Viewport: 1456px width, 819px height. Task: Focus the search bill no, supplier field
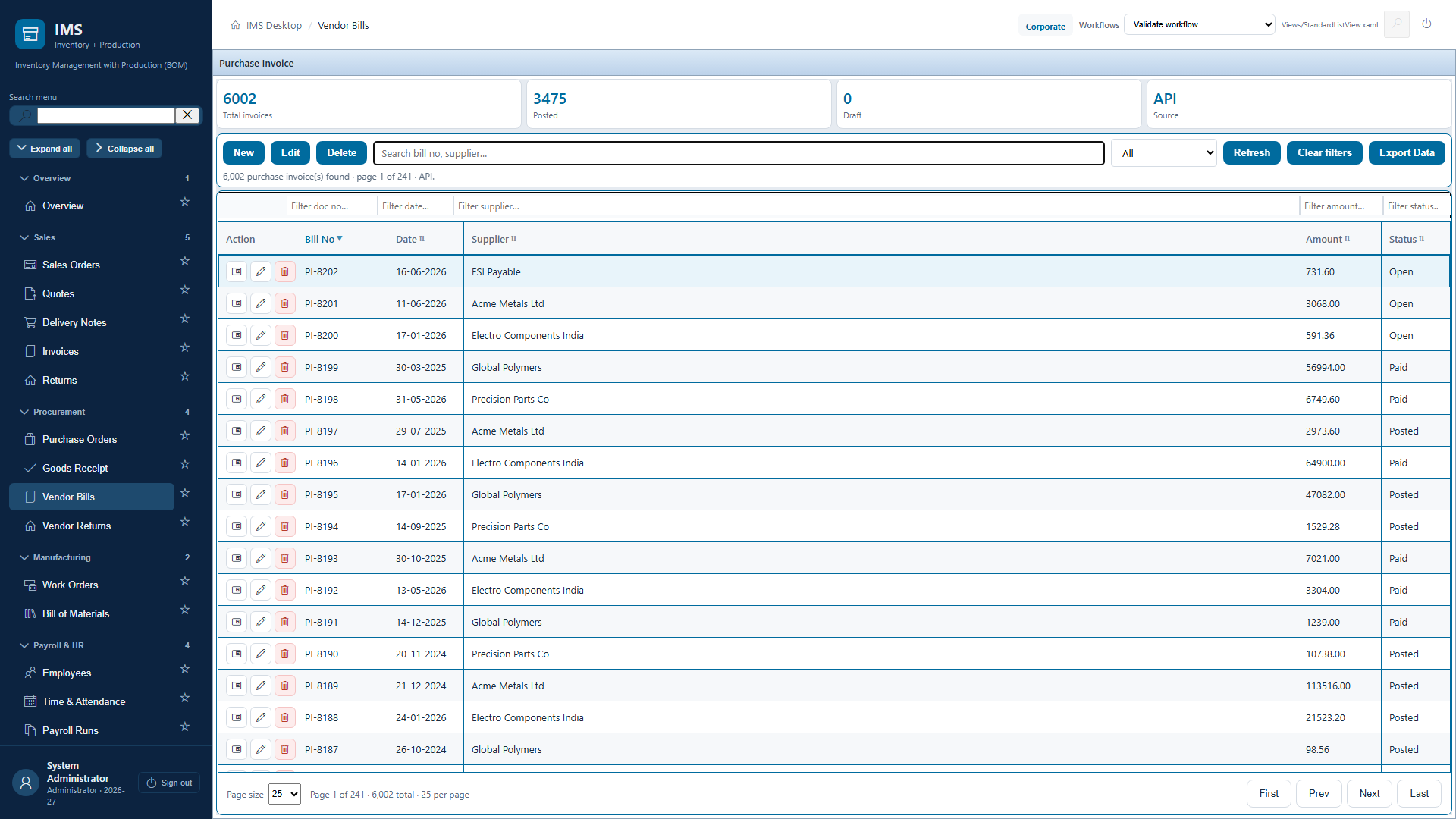pyautogui.click(x=739, y=153)
